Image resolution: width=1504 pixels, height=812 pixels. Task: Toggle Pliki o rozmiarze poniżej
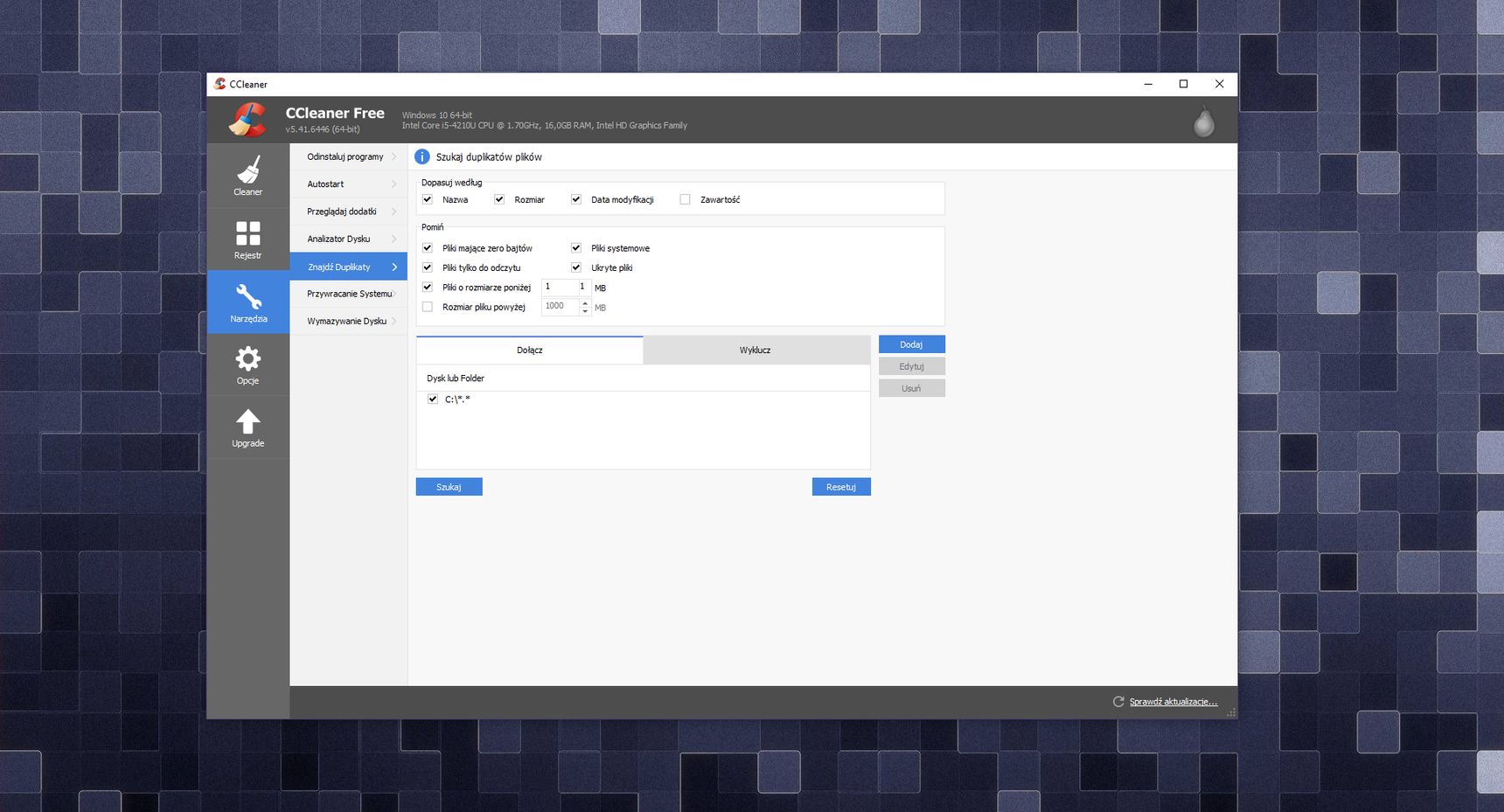click(x=428, y=287)
